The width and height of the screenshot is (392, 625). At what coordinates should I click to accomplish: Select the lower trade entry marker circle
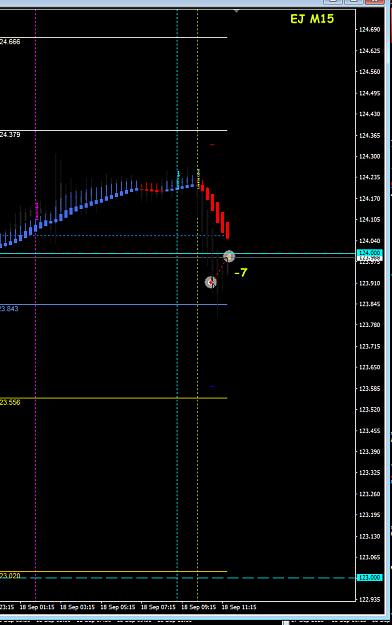click(x=211, y=282)
